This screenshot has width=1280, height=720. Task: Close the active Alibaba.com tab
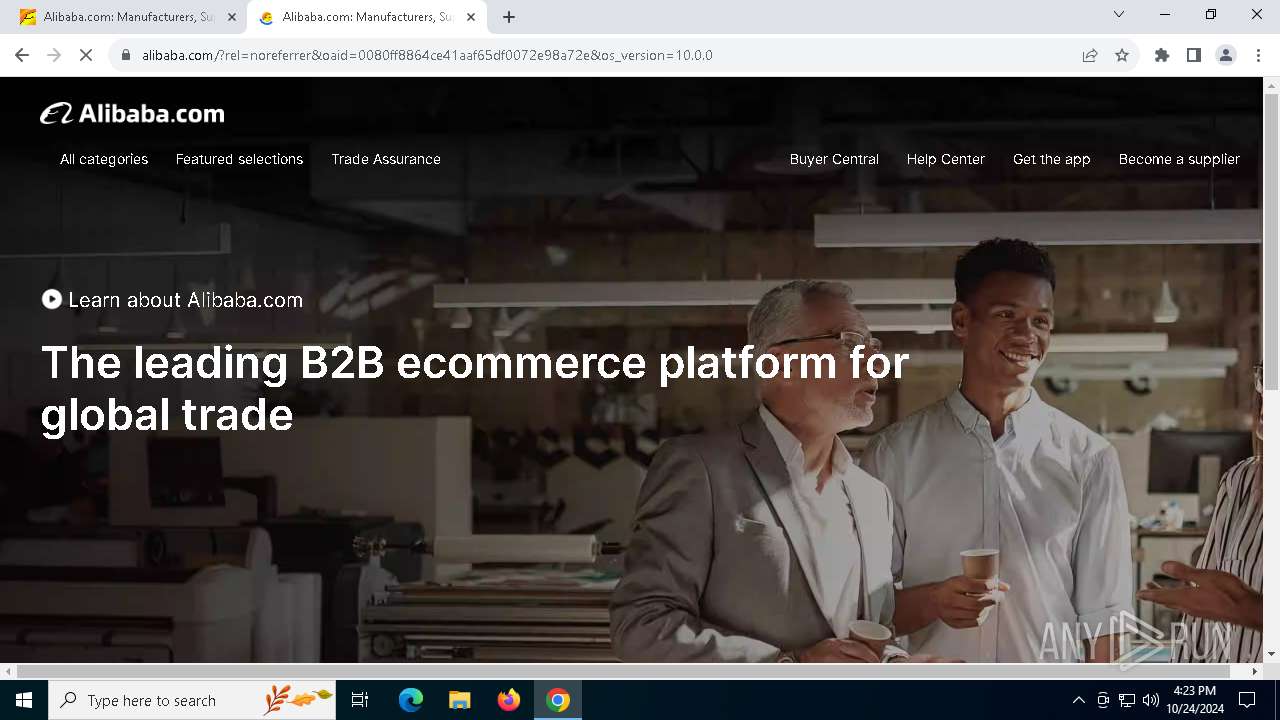point(471,17)
